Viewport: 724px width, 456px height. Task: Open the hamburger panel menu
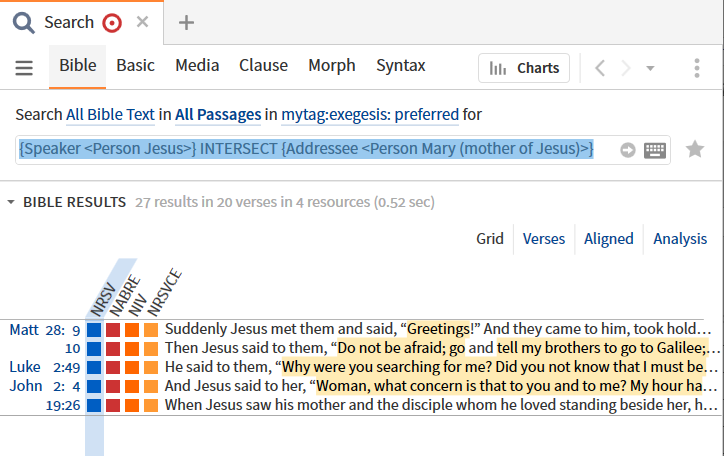24,68
